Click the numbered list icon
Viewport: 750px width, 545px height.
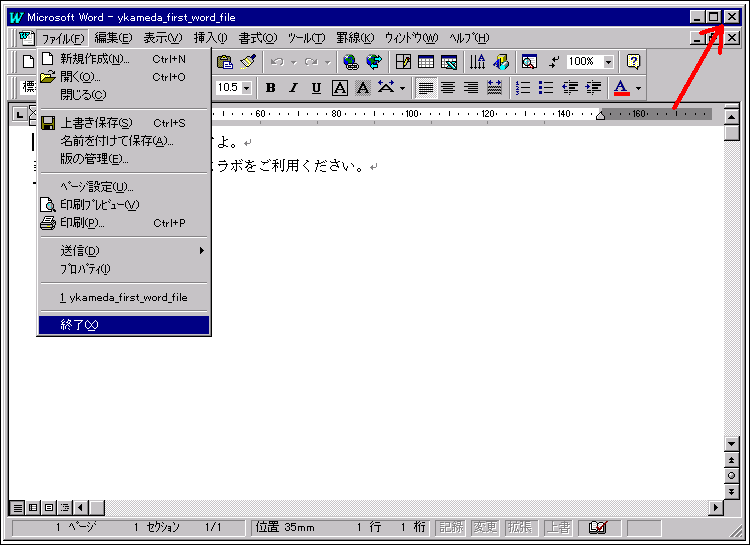click(523, 88)
